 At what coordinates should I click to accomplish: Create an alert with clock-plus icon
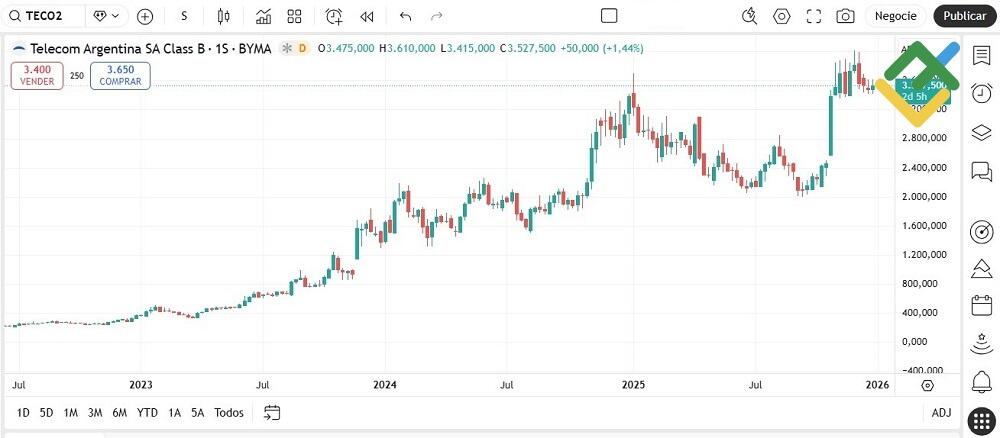[x=334, y=17]
